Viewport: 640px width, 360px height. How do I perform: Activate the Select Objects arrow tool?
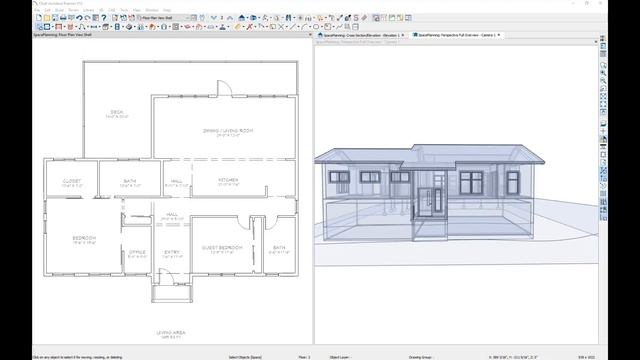[x=40, y=27]
